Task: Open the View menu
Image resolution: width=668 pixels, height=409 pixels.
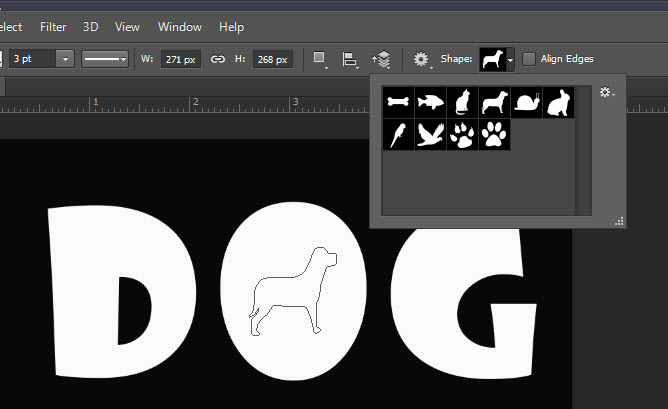Action: pos(127,27)
